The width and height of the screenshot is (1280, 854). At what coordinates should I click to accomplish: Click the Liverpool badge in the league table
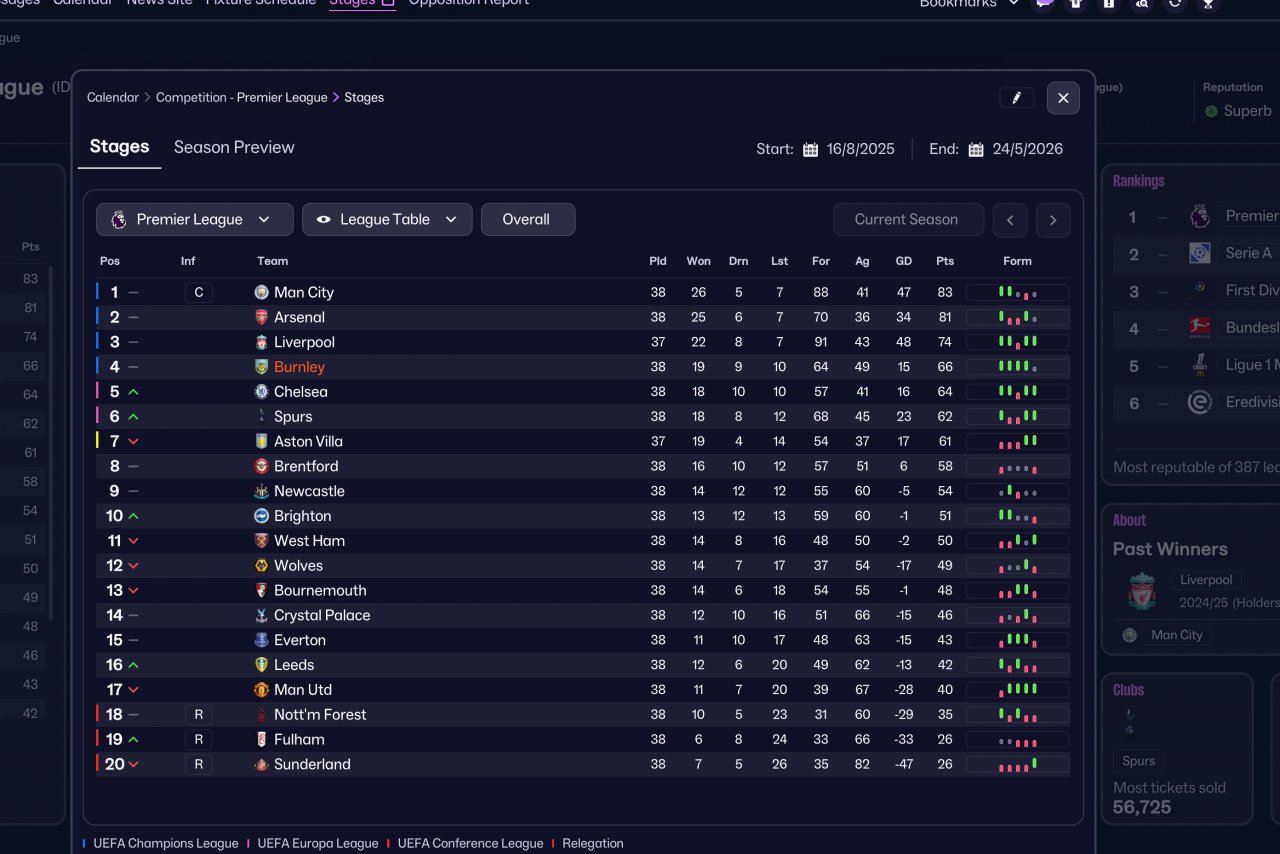pos(261,342)
